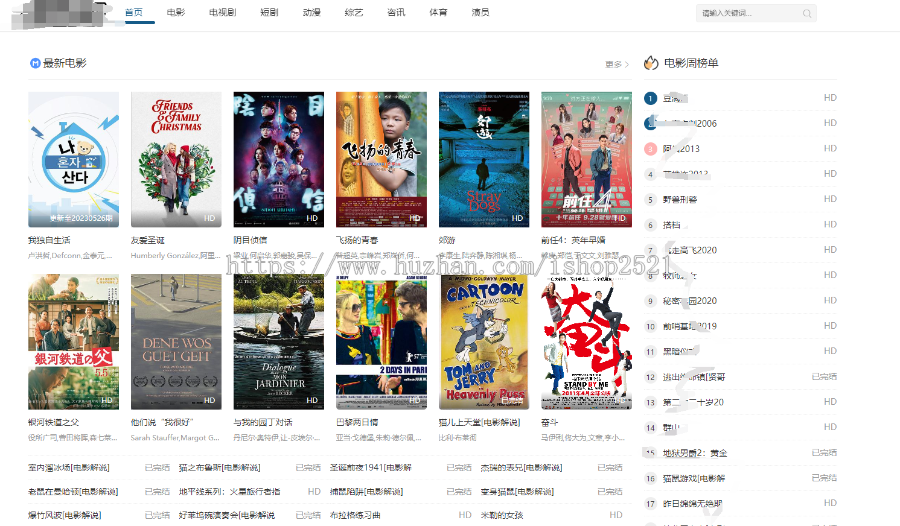Open the 奋斗 Stand By Me poster

[587, 342]
